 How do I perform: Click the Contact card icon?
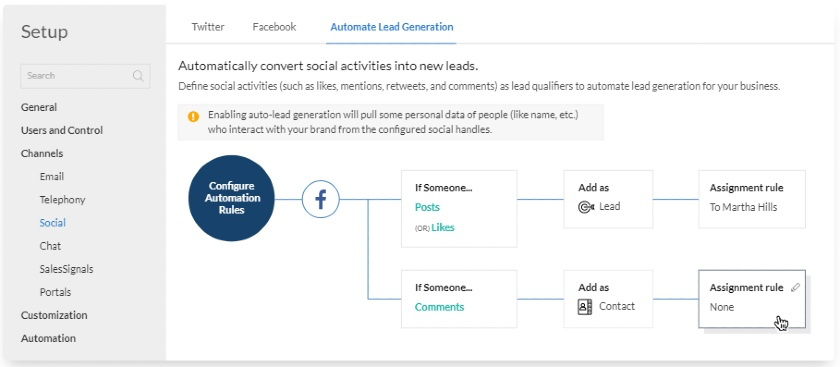585,306
